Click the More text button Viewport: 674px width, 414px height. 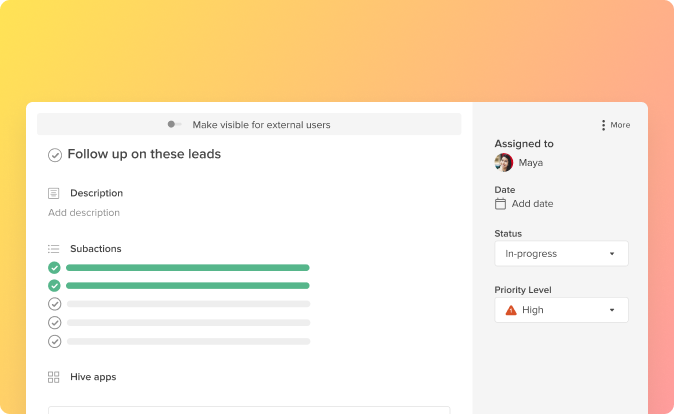620,125
